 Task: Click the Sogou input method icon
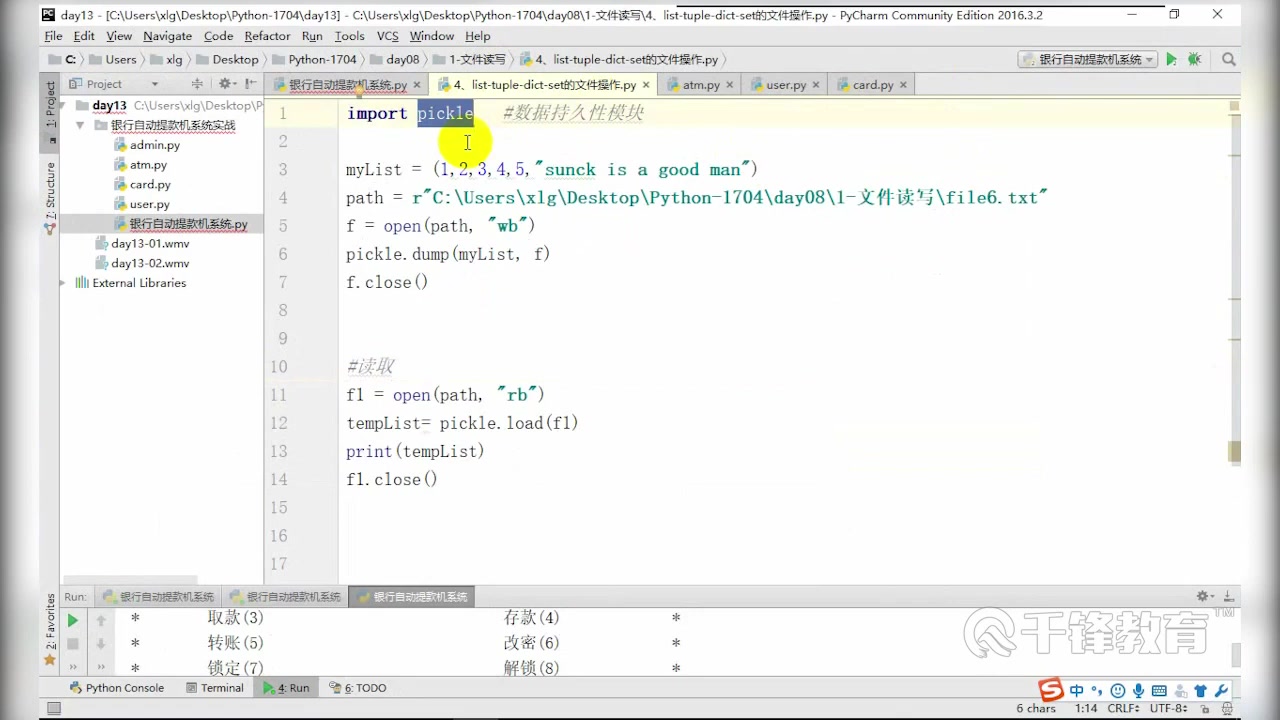point(1050,690)
